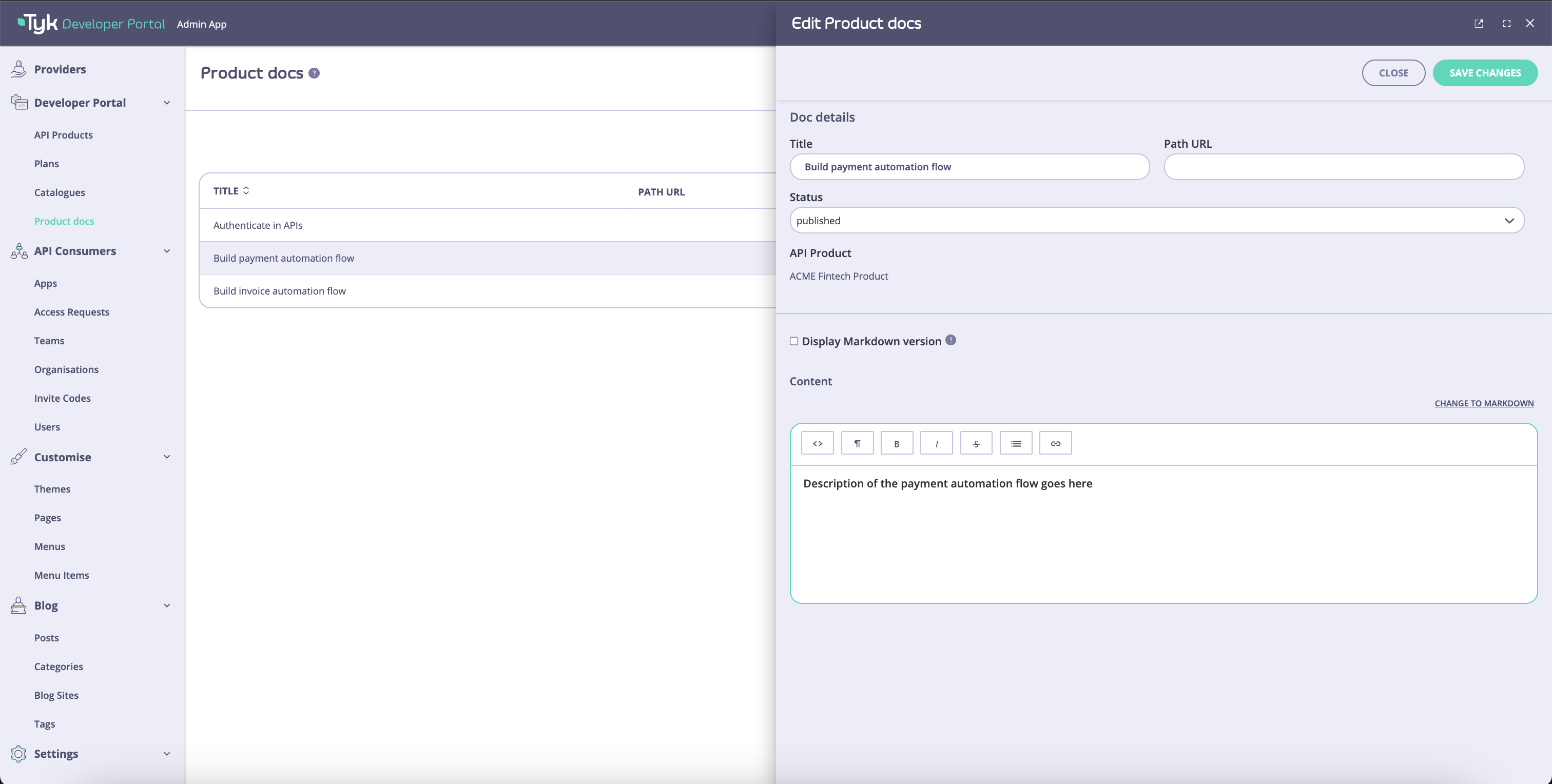Select the code view icon in the editor toolbar
The image size is (1552, 784).
(817, 443)
